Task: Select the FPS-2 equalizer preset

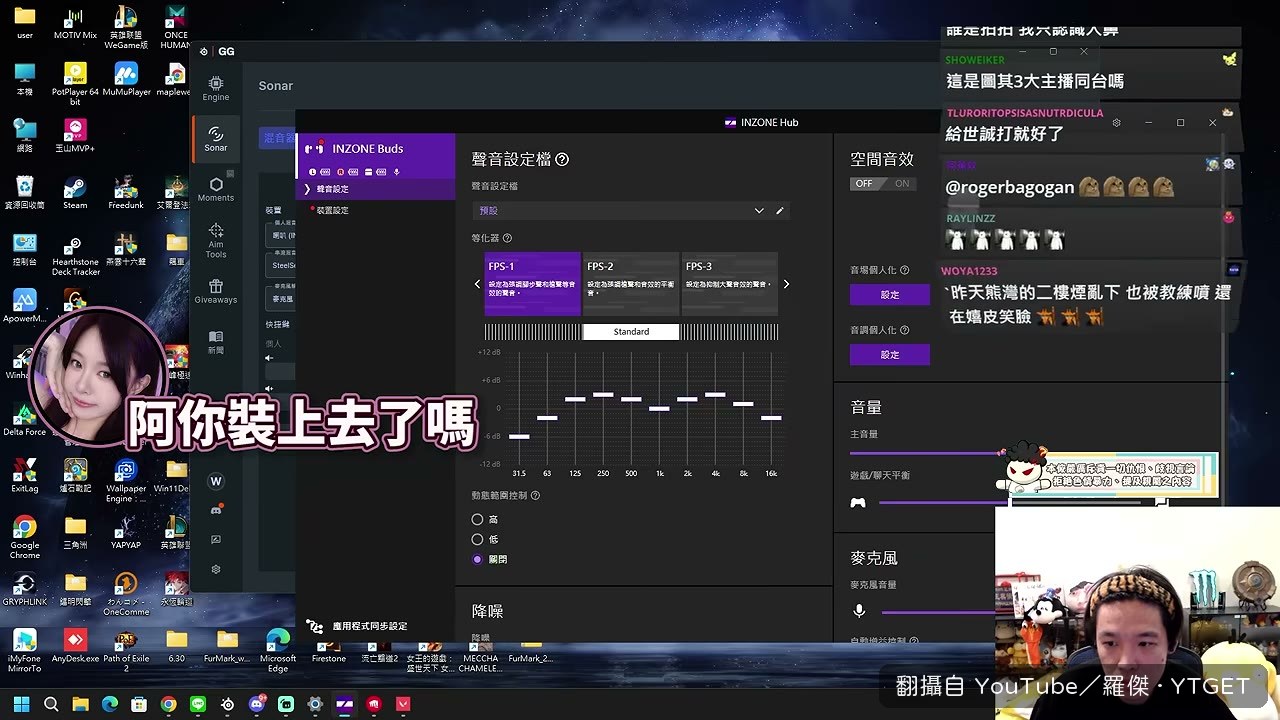Action: pyautogui.click(x=631, y=284)
